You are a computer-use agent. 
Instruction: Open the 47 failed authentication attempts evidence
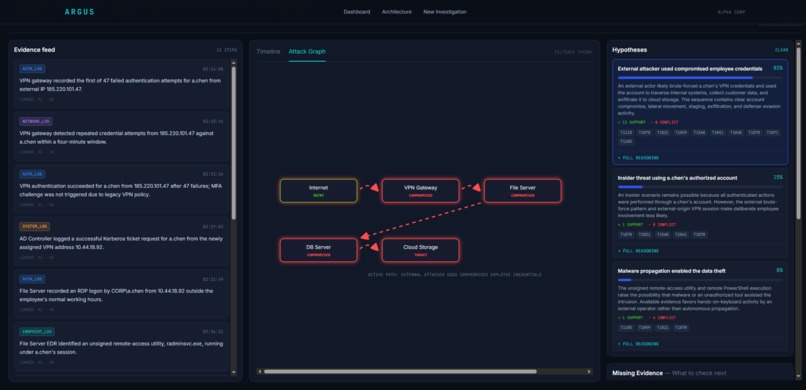[x=121, y=84]
